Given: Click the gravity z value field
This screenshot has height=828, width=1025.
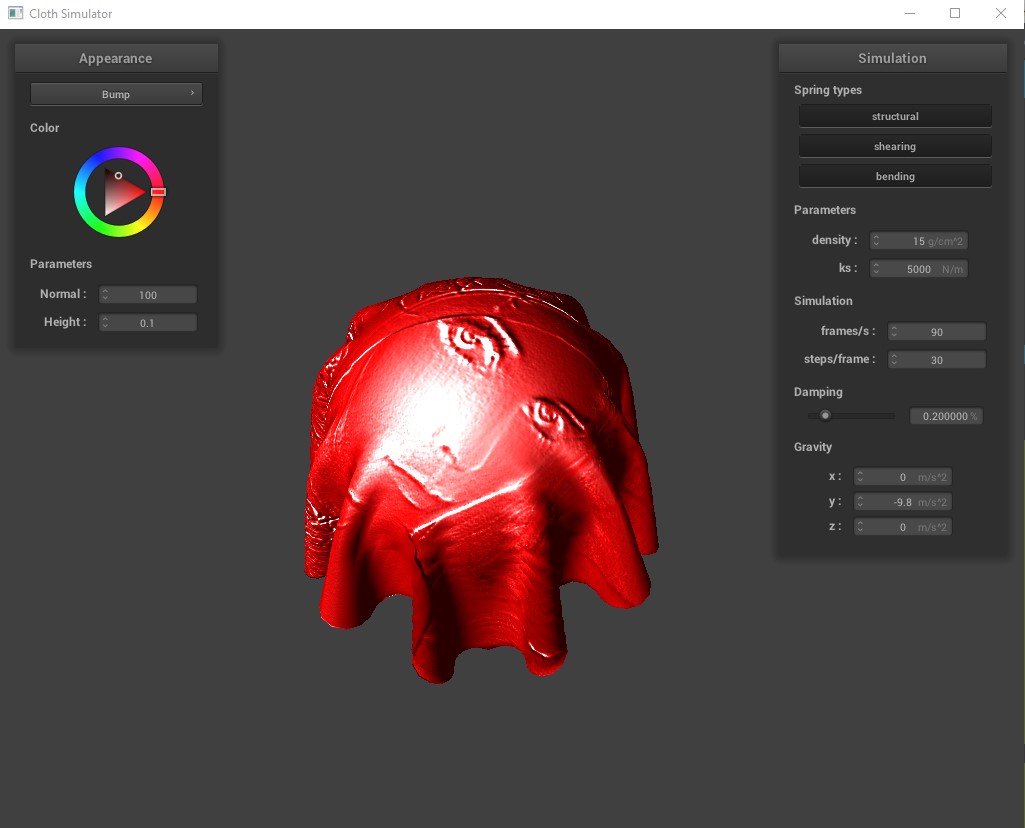Looking at the screenshot, I should click(903, 527).
